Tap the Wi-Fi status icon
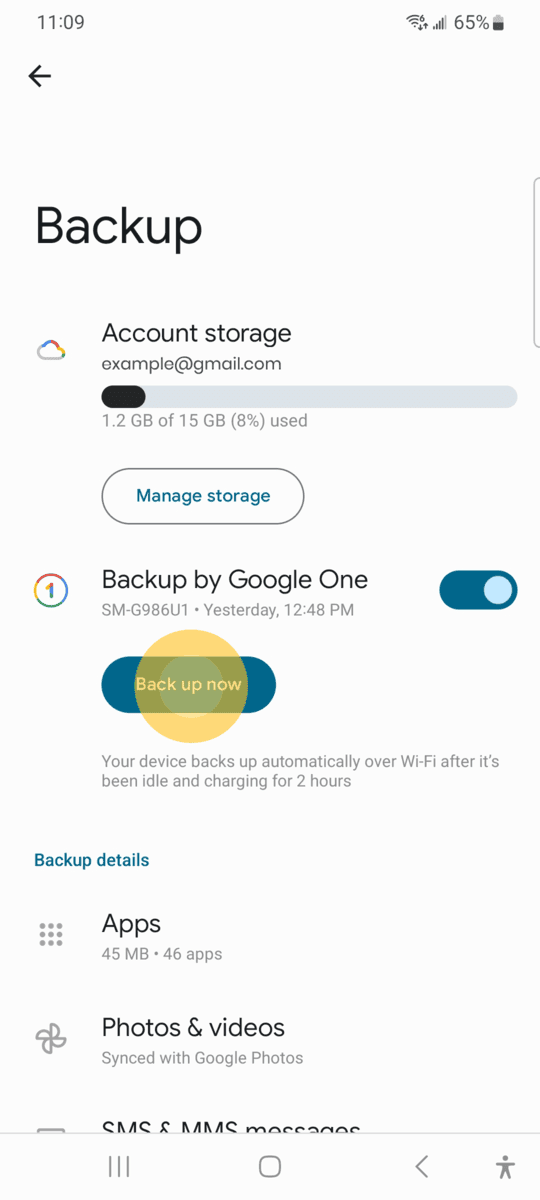This screenshot has width=540, height=1200. 415,22
